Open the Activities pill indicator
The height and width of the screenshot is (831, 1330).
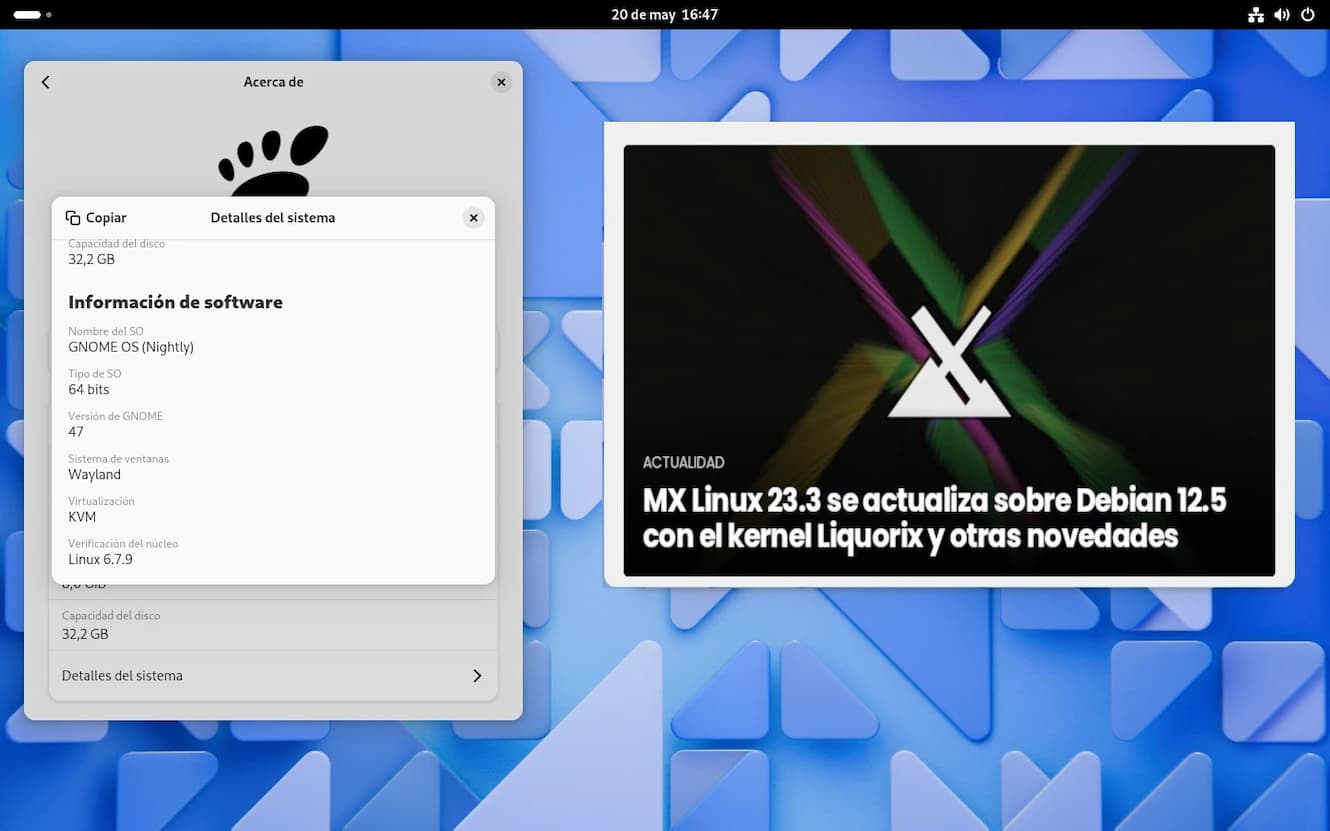(28, 15)
